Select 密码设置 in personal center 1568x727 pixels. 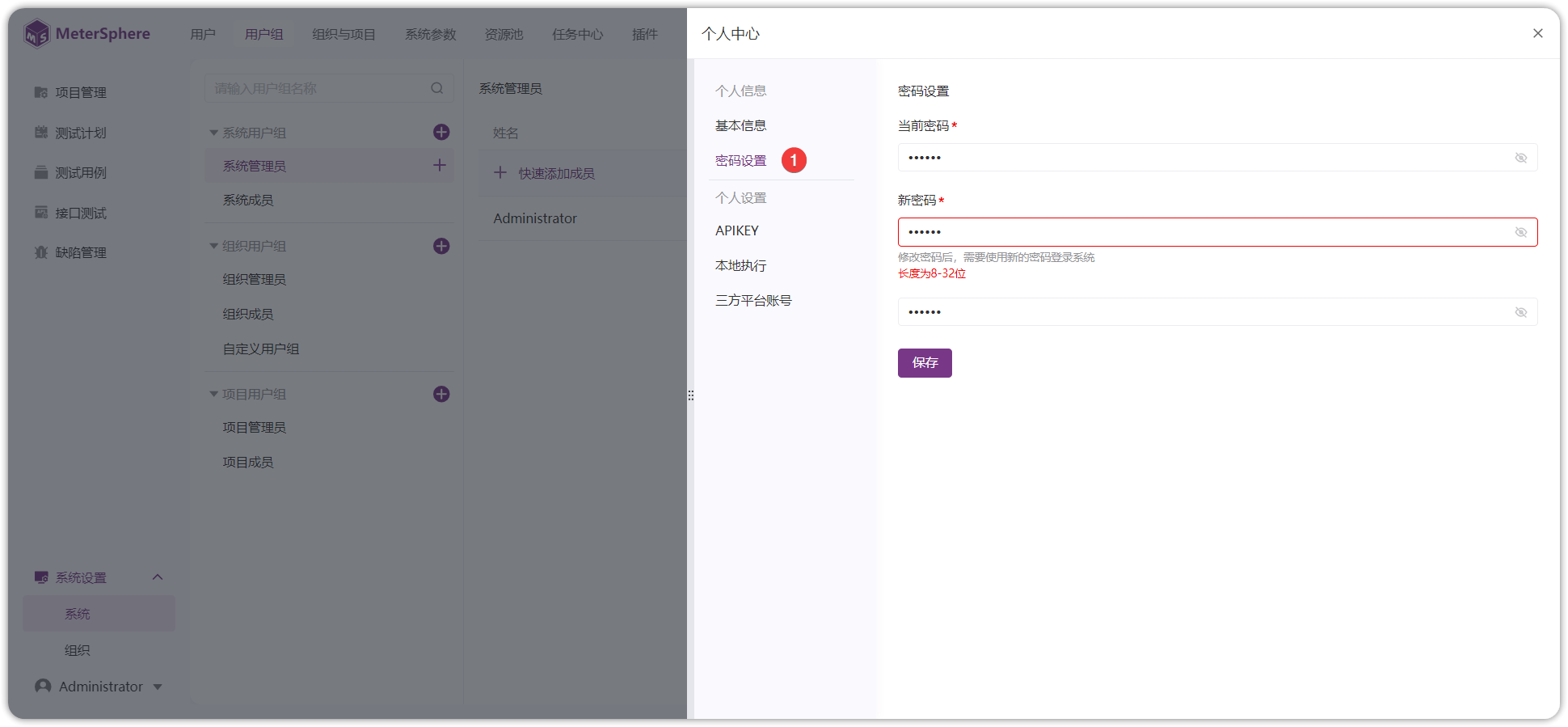coord(741,160)
